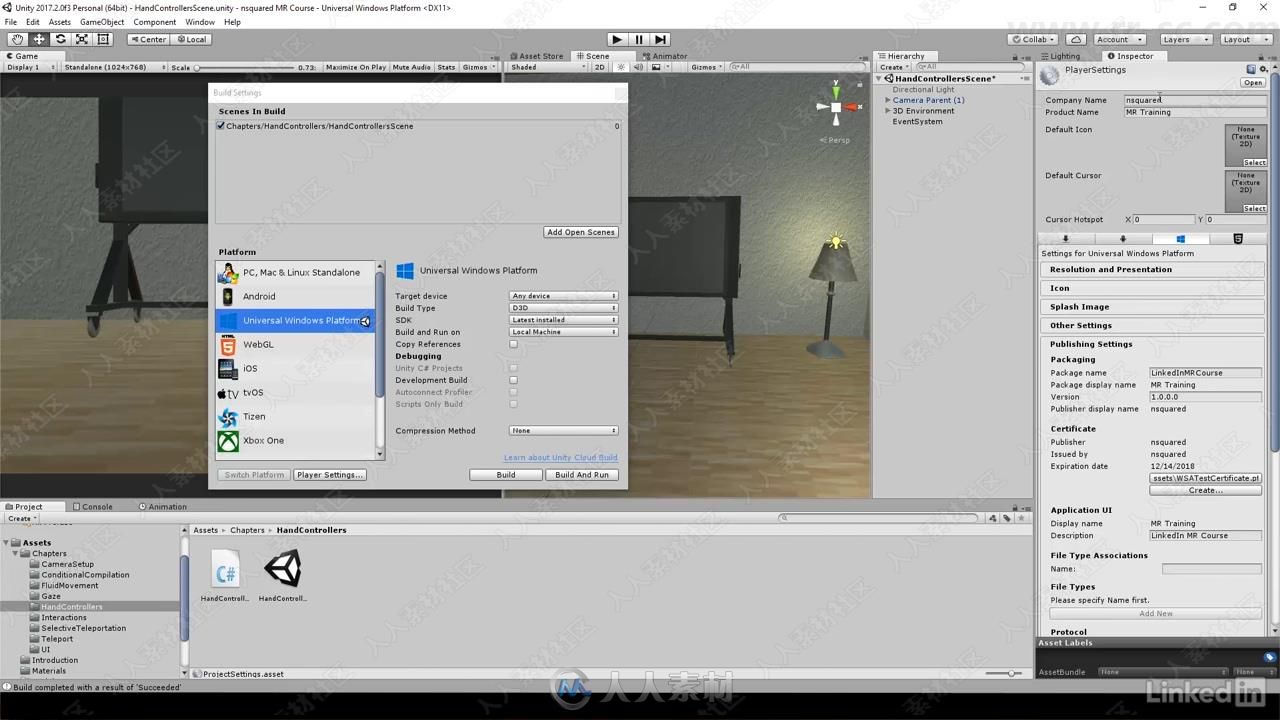Select the Hand tool
Screen dimensions: 1280x720
[x=17, y=39]
